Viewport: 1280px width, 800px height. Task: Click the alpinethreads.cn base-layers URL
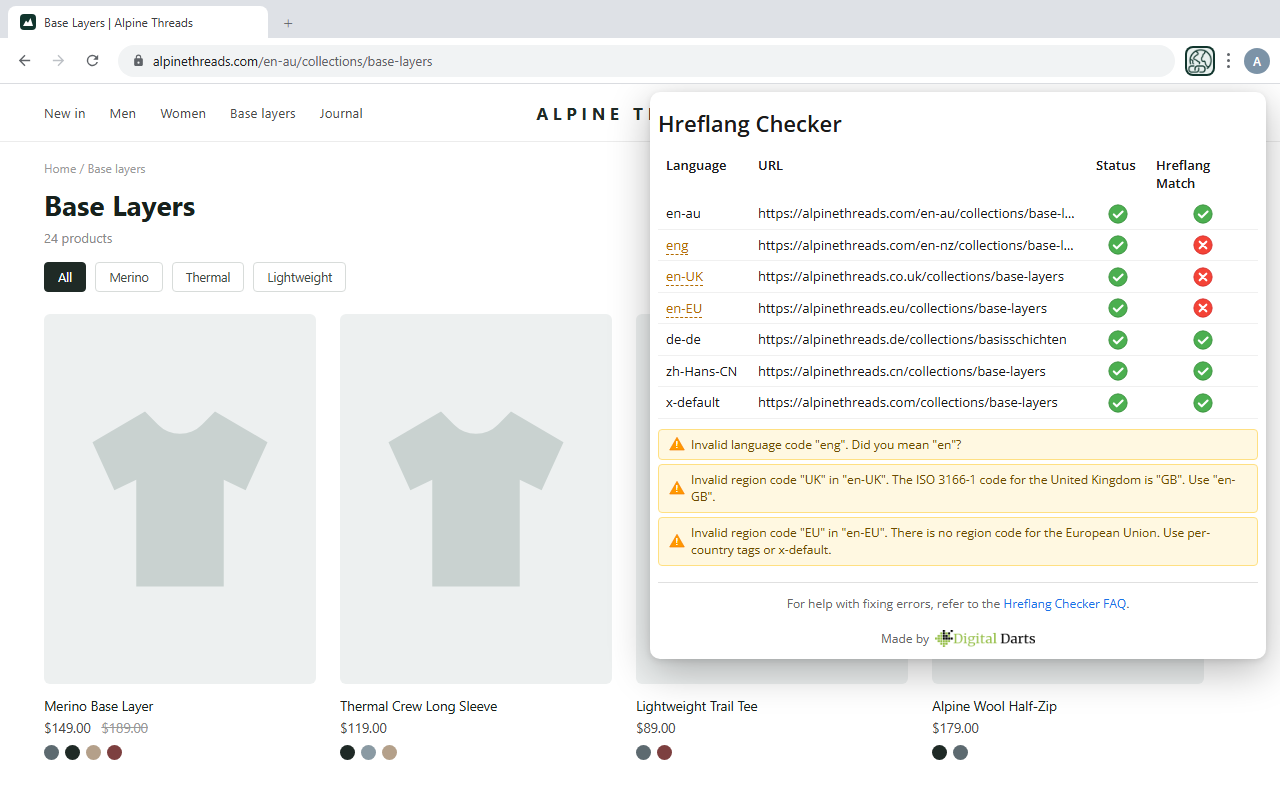coord(902,372)
